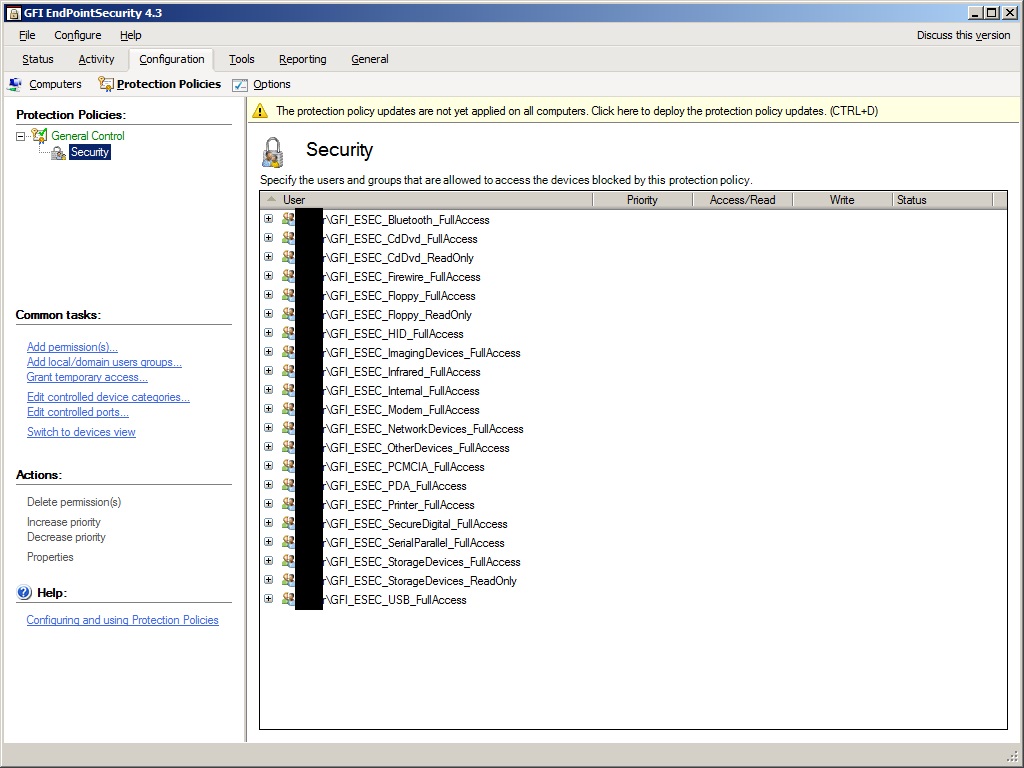Screen dimensions: 1024x768
Task: Expand the GFI_ESEC_NetworkDevices_FullAccess row
Action: [268, 427]
